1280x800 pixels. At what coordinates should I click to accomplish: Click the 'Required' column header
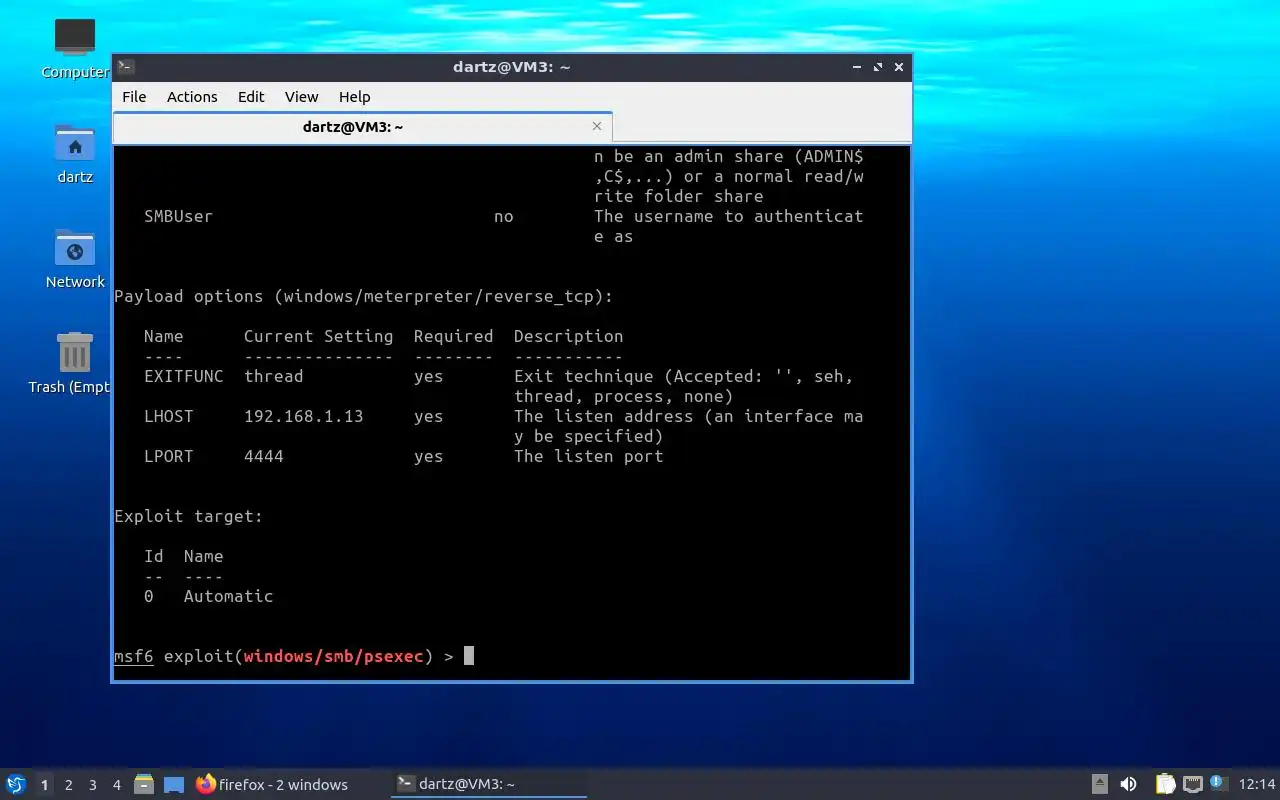pyautogui.click(x=454, y=336)
